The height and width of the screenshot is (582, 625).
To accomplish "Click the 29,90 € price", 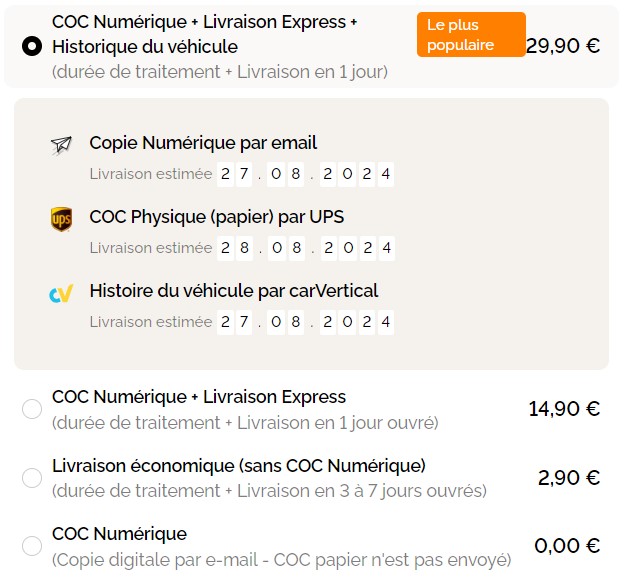I will pos(563,46).
